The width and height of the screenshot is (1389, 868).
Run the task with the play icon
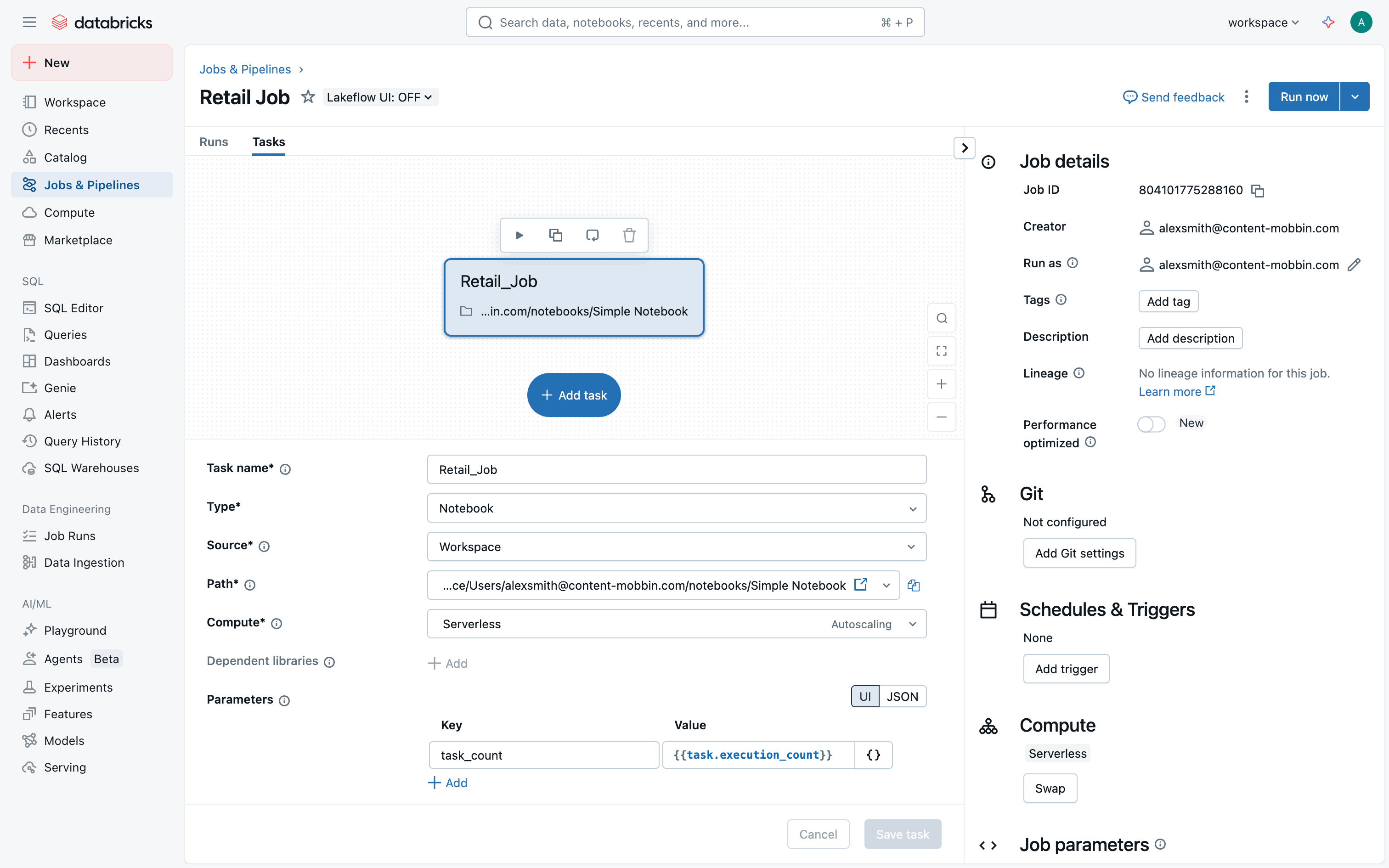point(519,235)
